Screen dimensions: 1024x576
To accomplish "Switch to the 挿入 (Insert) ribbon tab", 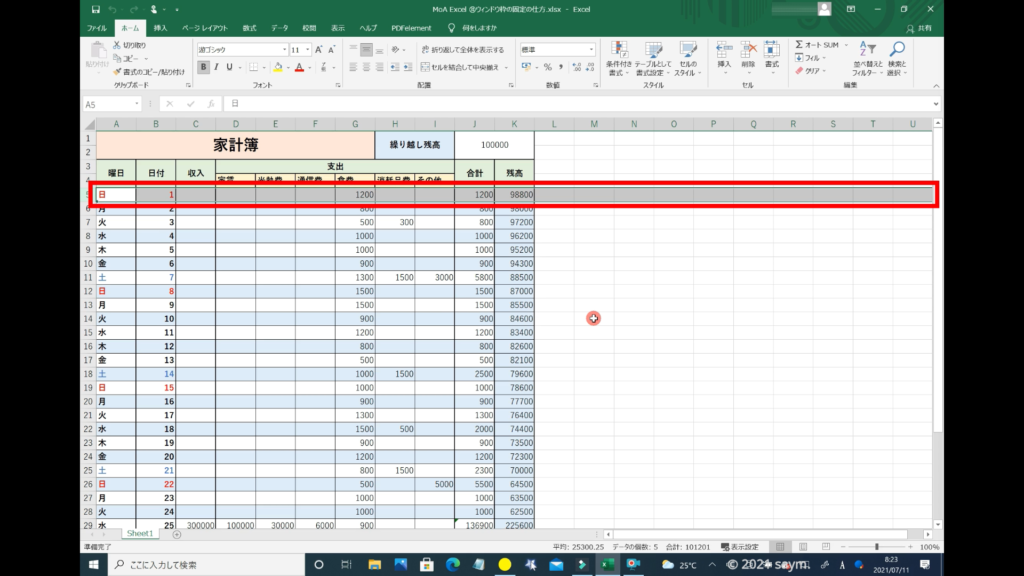I will pos(160,28).
